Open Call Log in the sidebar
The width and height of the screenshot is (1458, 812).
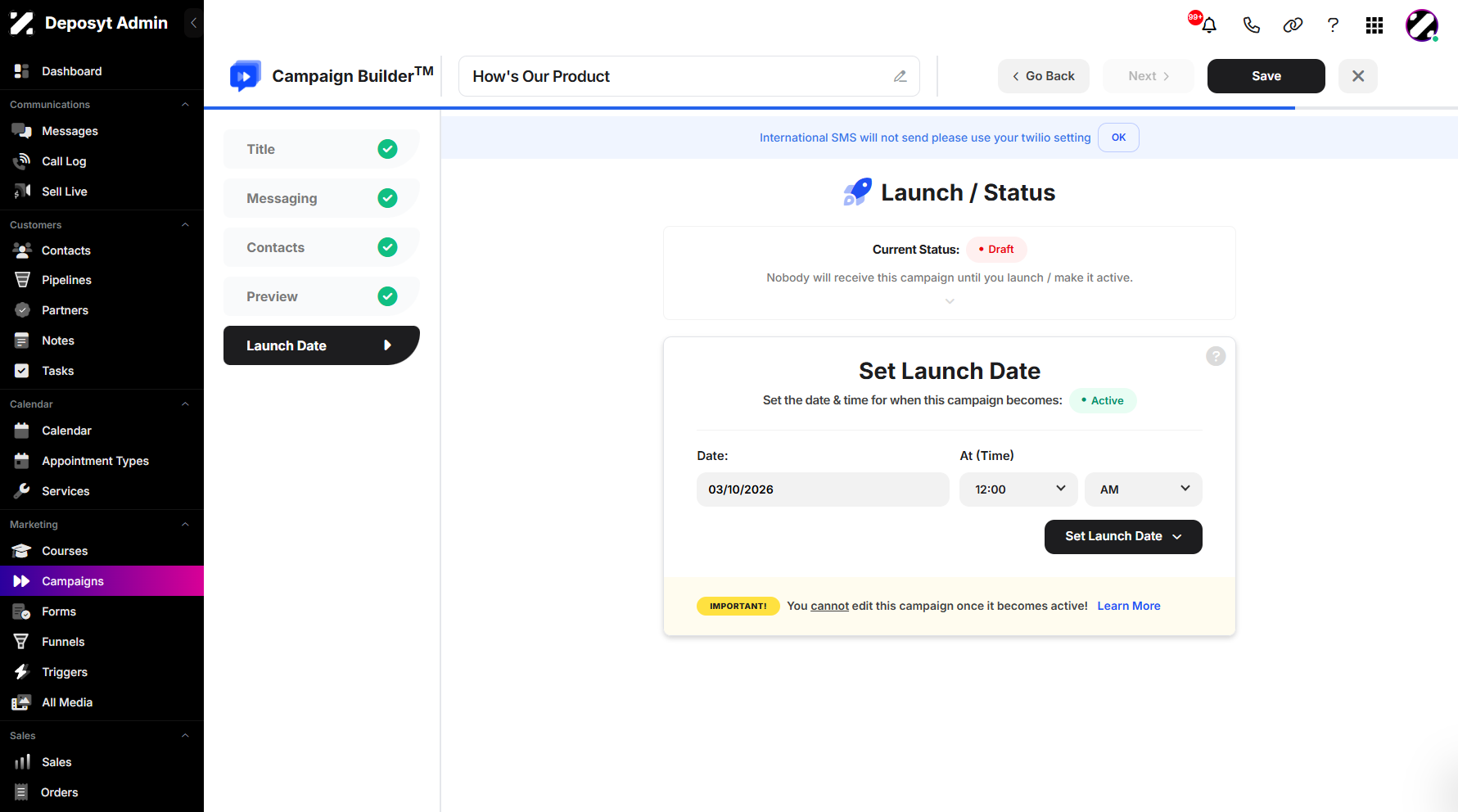[102, 161]
